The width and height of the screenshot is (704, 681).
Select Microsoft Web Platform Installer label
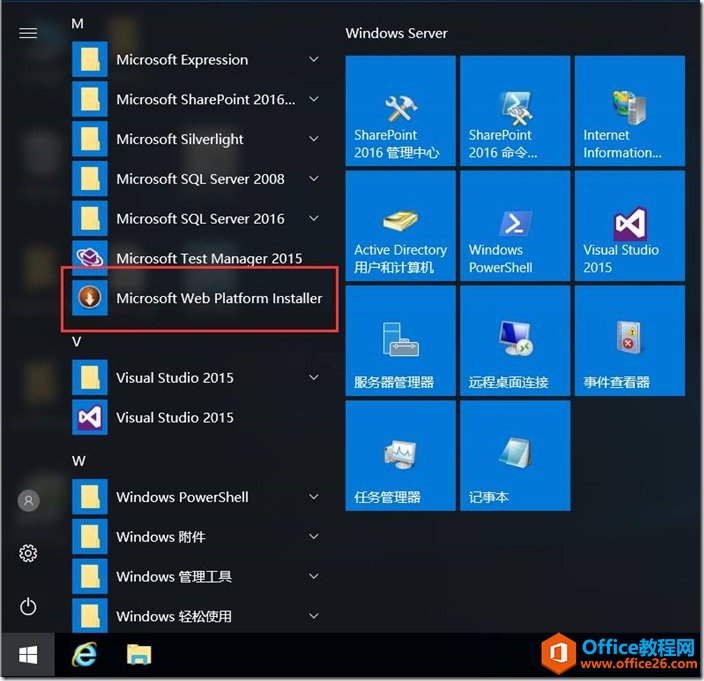[219, 298]
